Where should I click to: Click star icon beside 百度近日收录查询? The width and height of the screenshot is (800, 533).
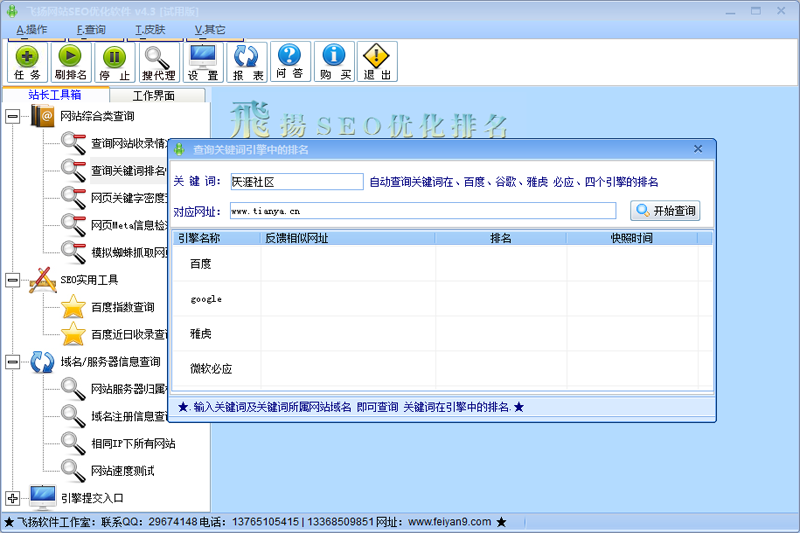73,334
